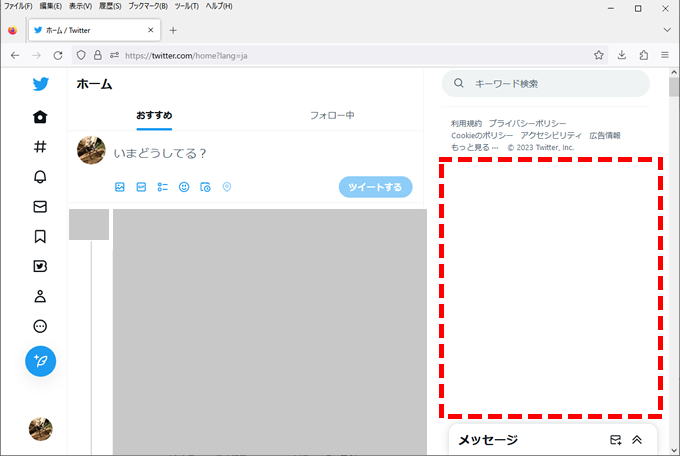Screen dimensions: 680x456
Task: Expand もっと見る footer options
Action: [474, 148]
